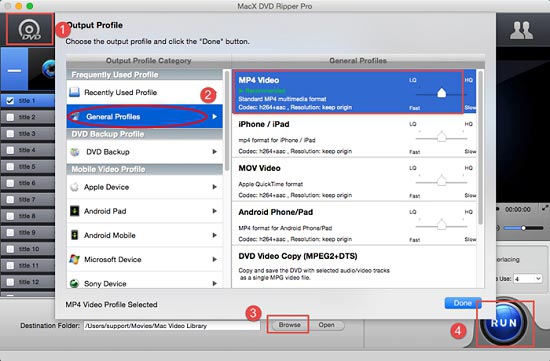Viewport: 550px width, 361px height.
Task: Check the title 3 checkbox
Action: [10, 134]
